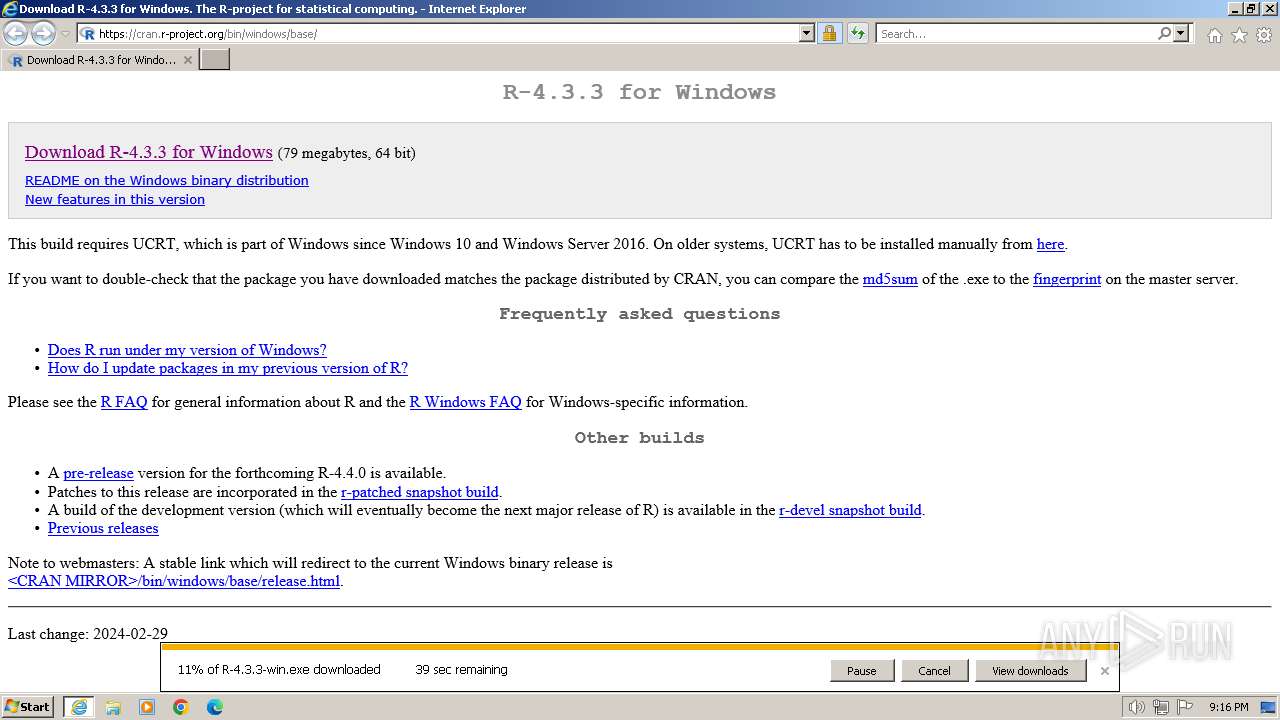Screen dimensions: 1280x720
Task: Close the Download R-4.3.3 tab
Action: [x=187, y=60]
